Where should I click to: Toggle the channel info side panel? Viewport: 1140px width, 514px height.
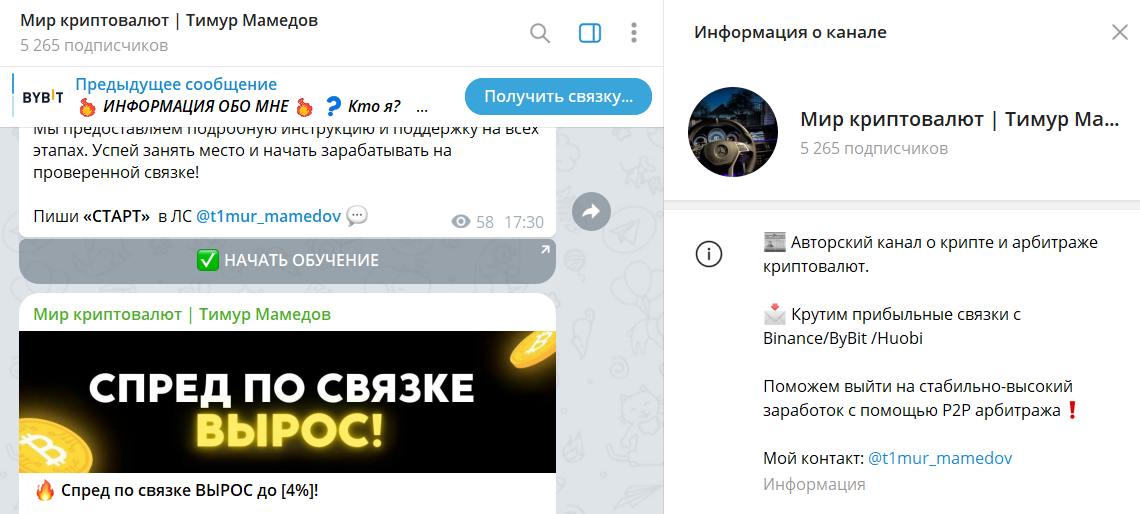click(x=590, y=33)
